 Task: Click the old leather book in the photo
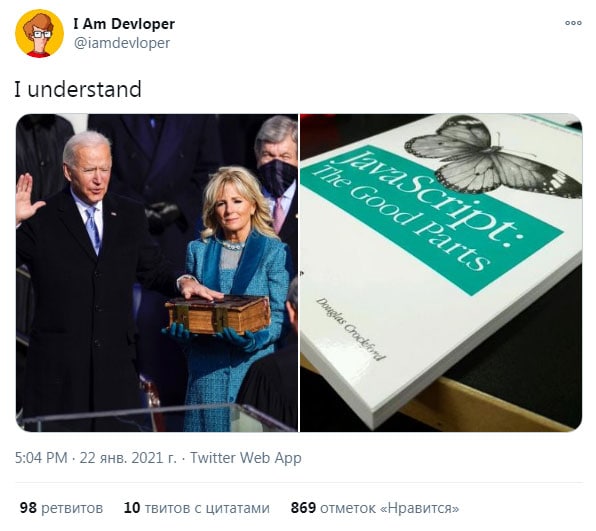point(217,315)
